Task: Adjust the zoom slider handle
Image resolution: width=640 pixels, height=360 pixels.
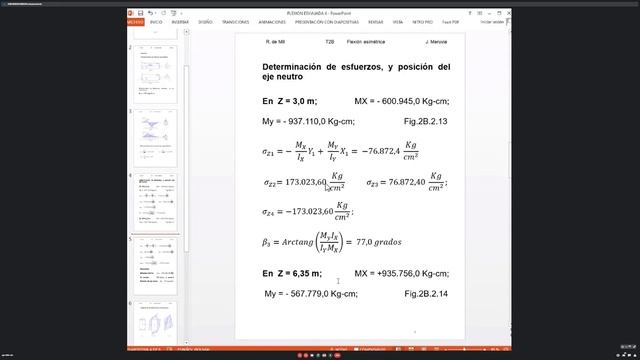Action: 464,349
